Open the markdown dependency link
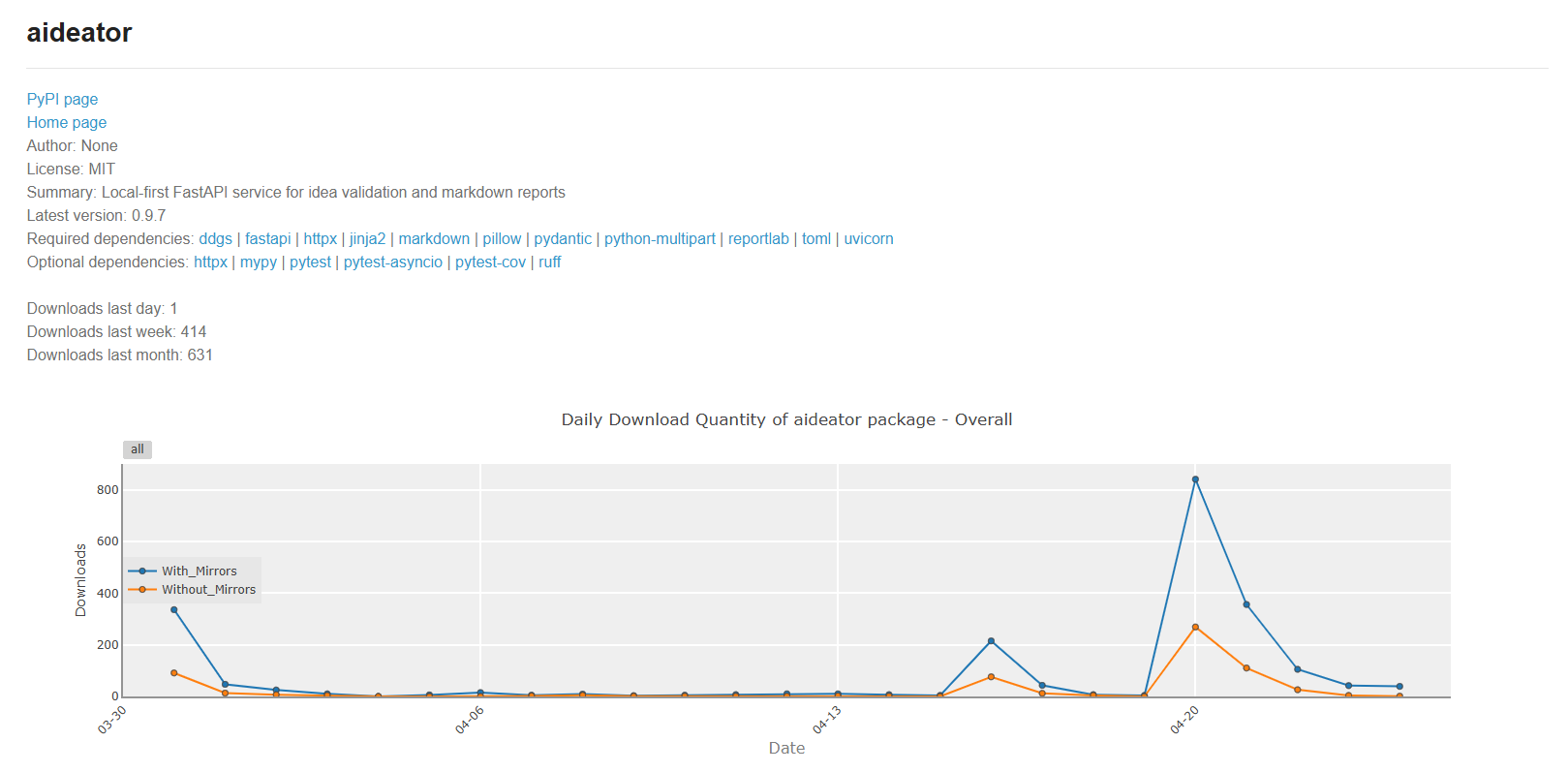The width and height of the screenshot is (1568, 772). pos(434,238)
